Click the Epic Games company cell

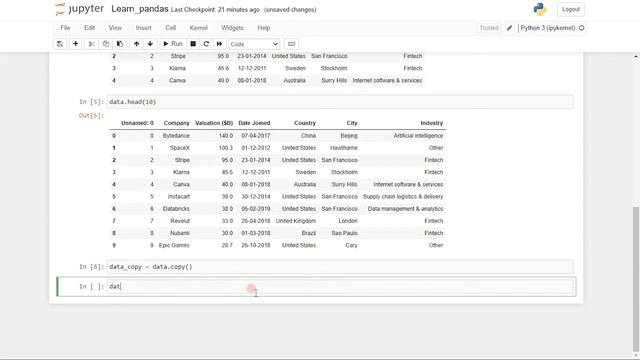click(174, 245)
